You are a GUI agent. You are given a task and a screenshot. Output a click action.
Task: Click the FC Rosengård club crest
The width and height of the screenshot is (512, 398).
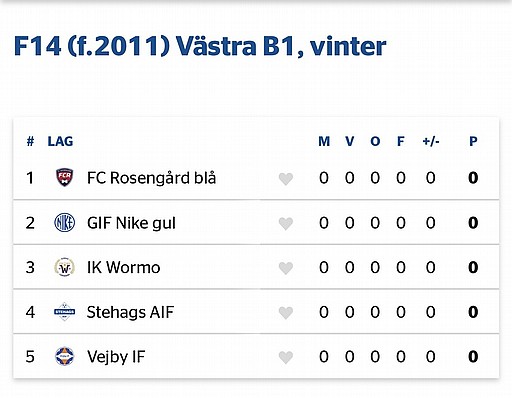point(65,177)
